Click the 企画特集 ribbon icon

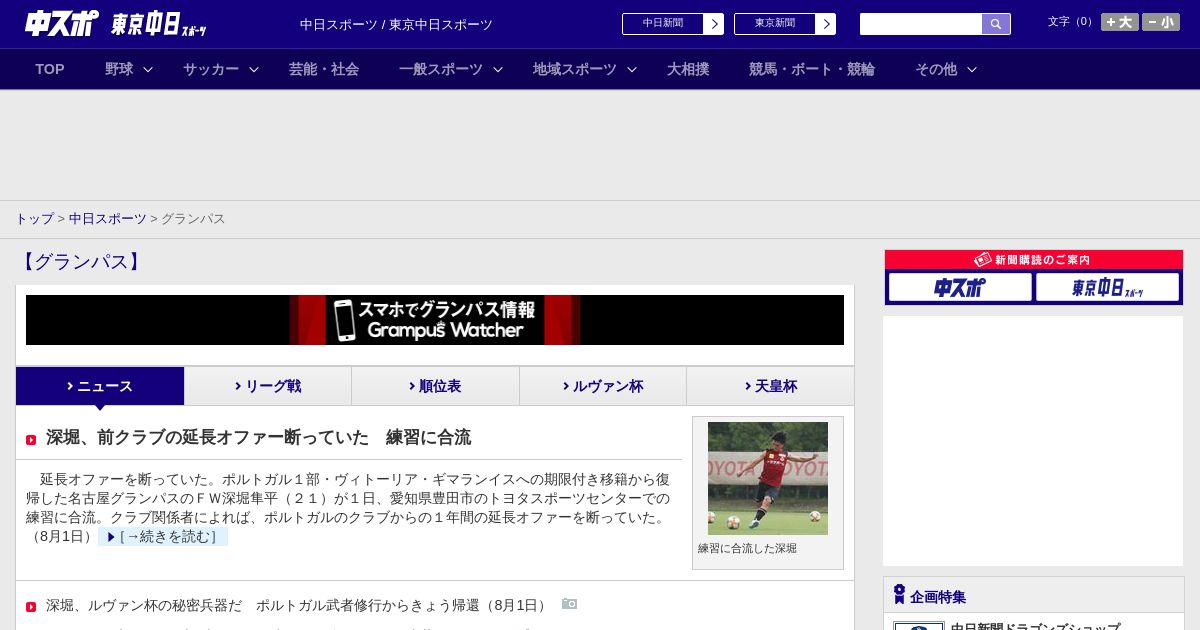pos(899,594)
